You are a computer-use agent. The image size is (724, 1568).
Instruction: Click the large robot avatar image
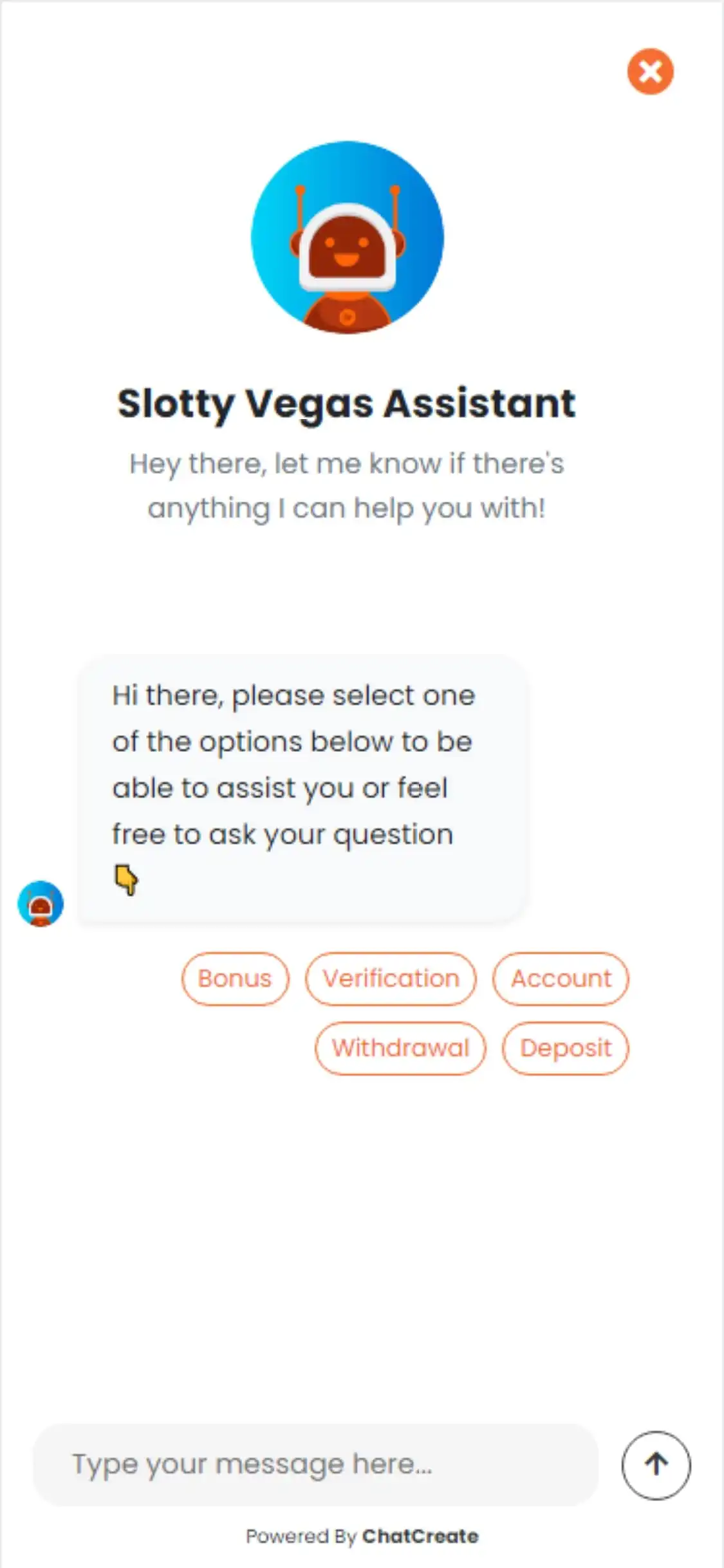coord(348,237)
